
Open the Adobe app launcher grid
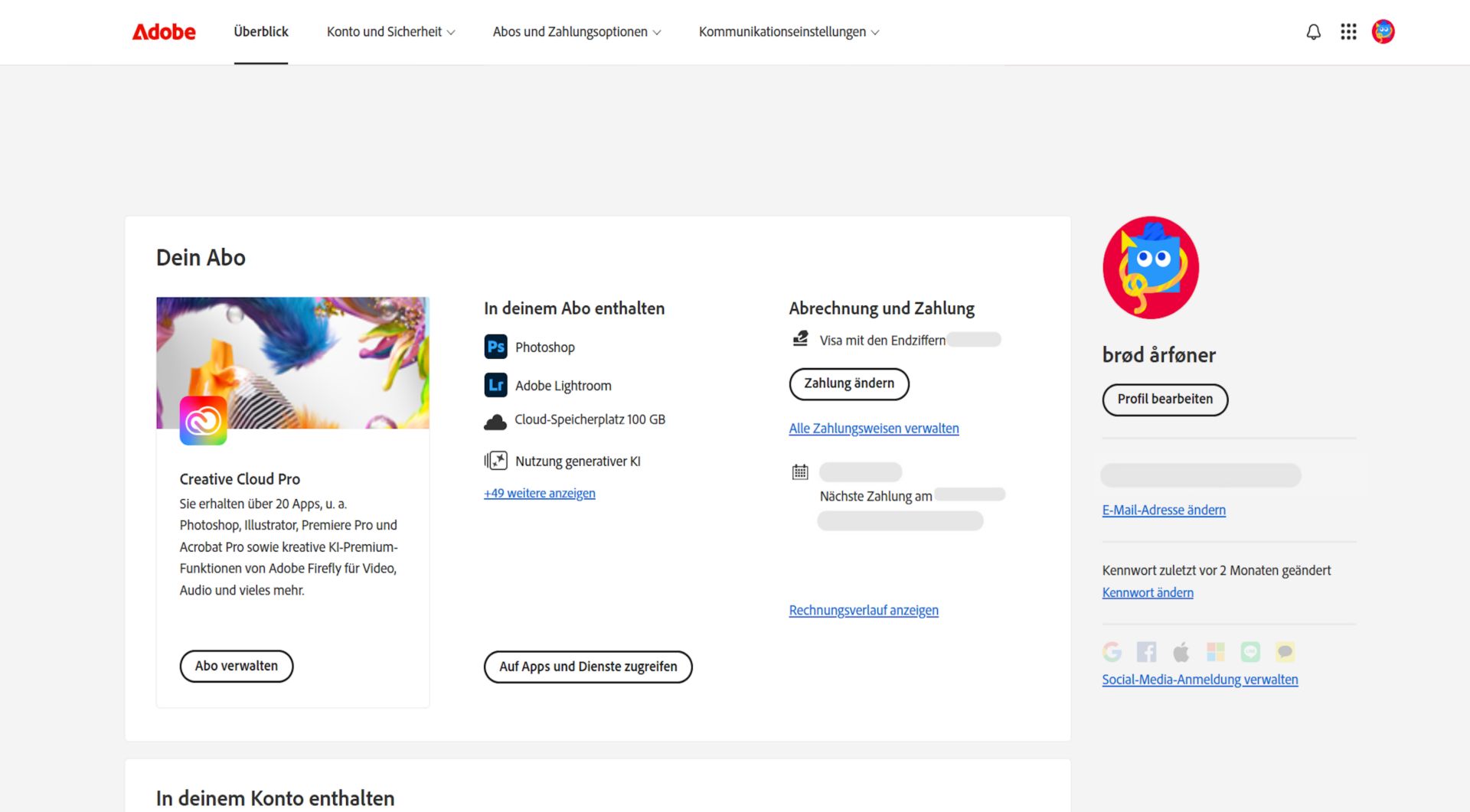pyautogui.click(x=1348, y=31)
